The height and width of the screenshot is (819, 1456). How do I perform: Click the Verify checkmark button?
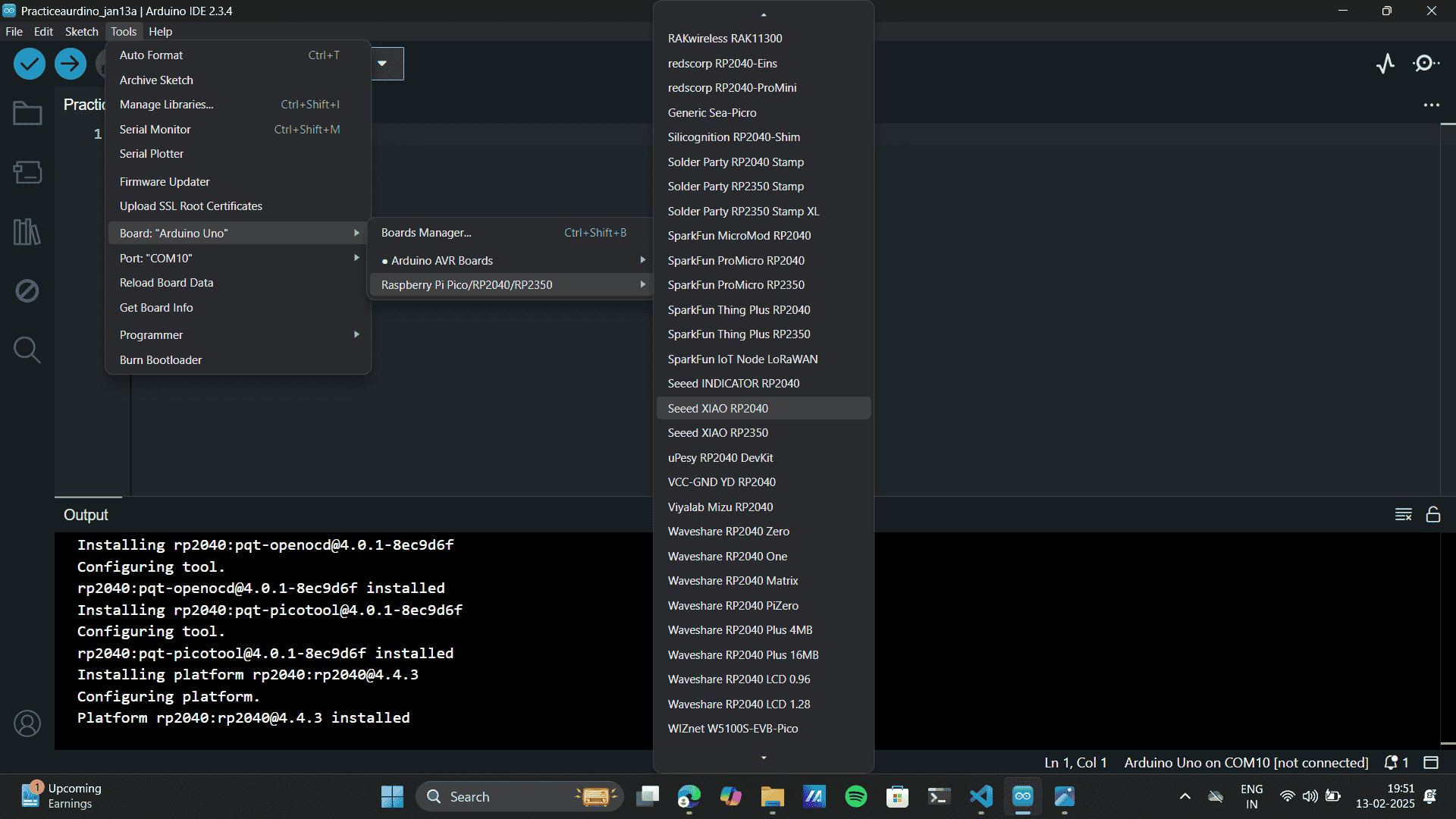coord(30,64)
